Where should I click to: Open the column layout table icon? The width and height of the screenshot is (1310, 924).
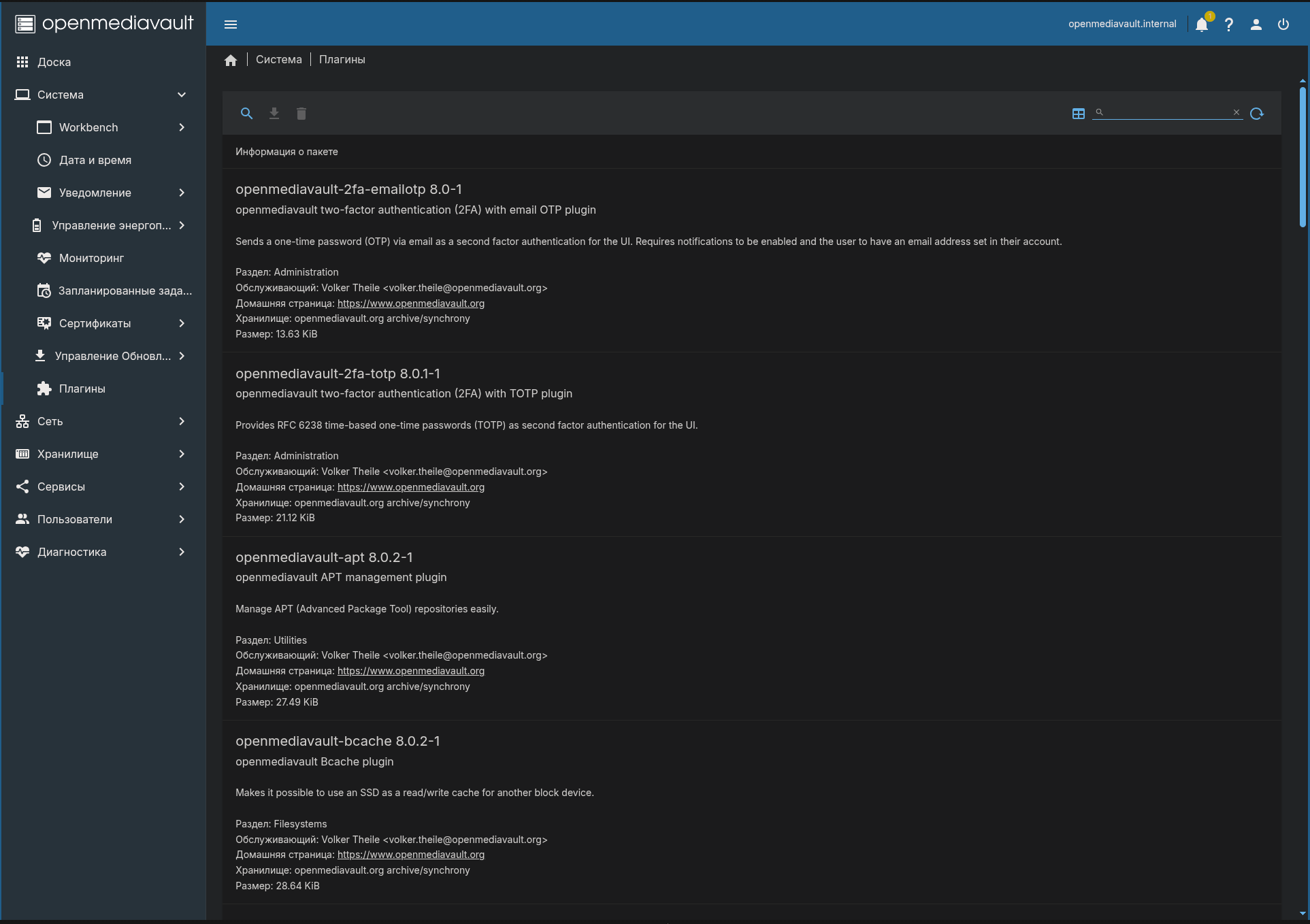pos(1079,114)
